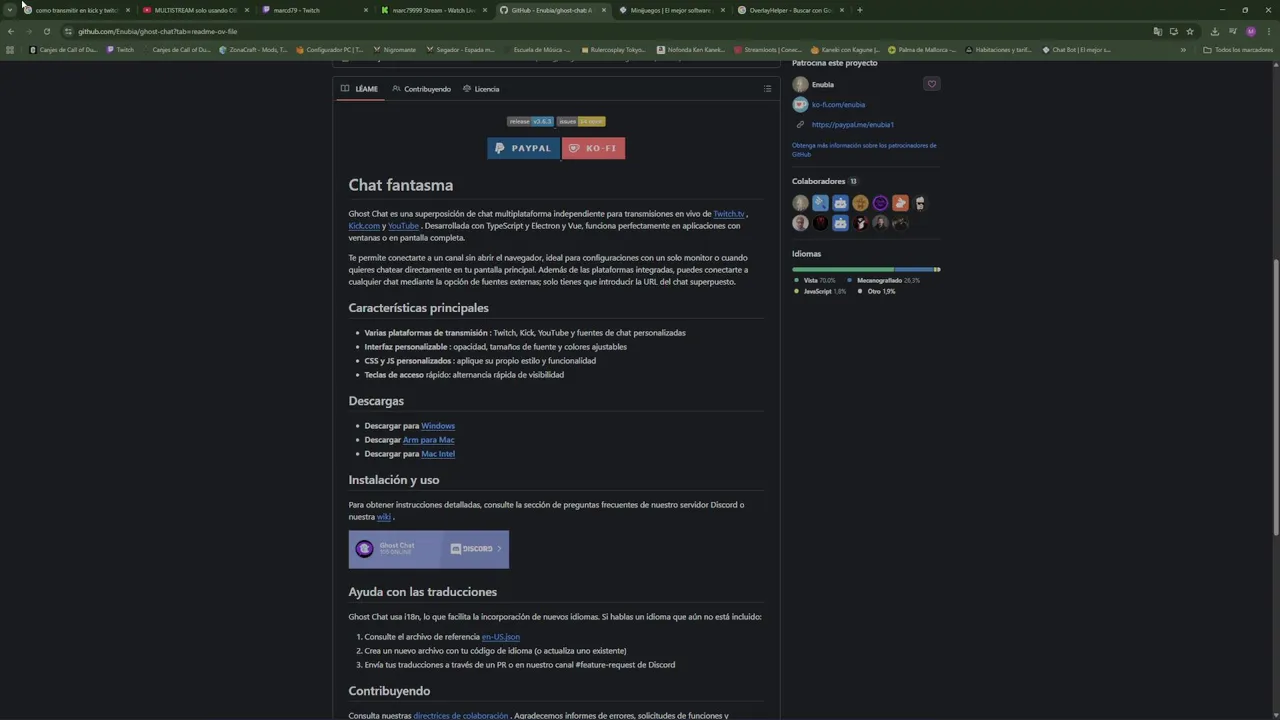Screen dimensions: 1280x720
Task: Open the wiki link
Action: pos(383,517)
